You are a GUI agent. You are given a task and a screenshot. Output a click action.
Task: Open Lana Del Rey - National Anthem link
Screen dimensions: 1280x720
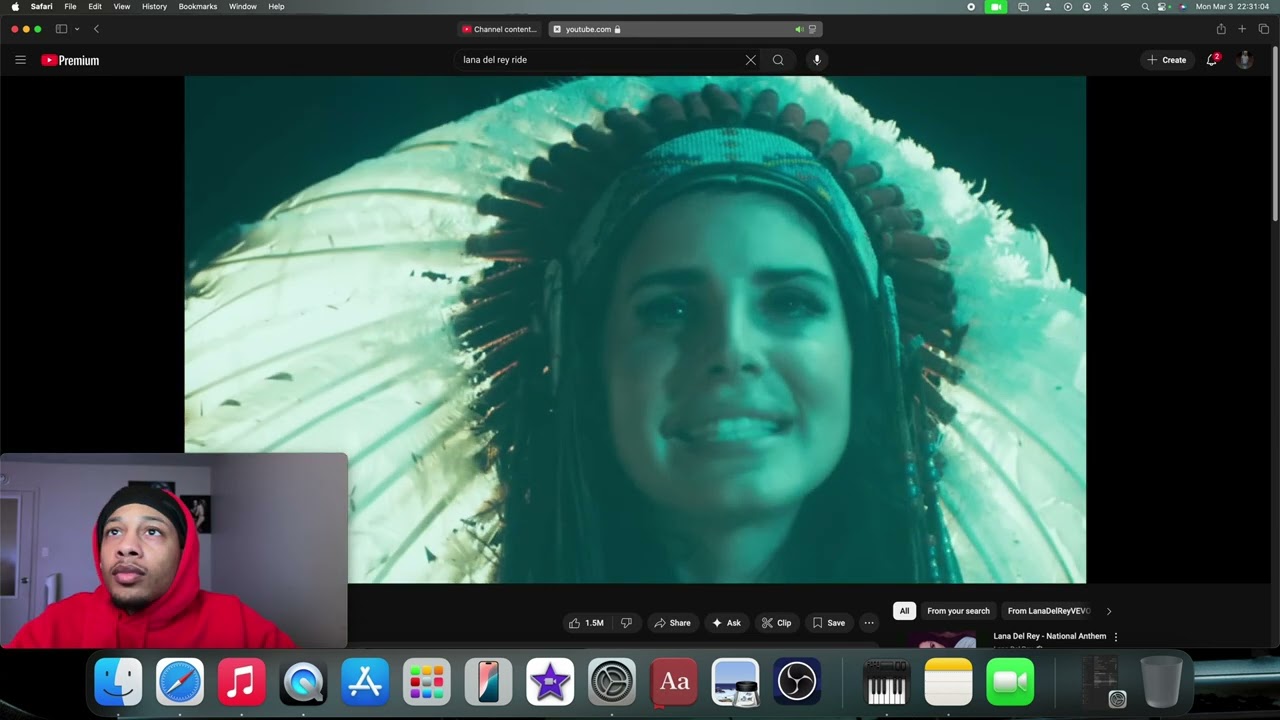point(1049,636)
